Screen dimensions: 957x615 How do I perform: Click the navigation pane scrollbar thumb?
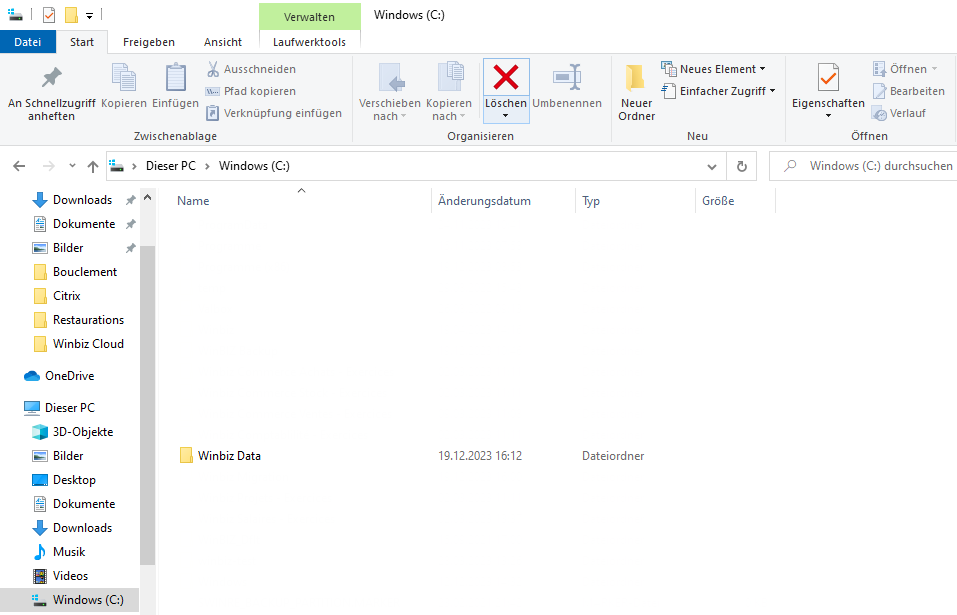click(147, 405)
